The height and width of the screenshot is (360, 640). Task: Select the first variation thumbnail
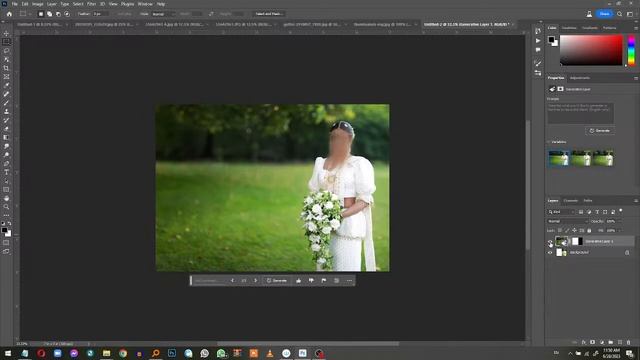559,158
